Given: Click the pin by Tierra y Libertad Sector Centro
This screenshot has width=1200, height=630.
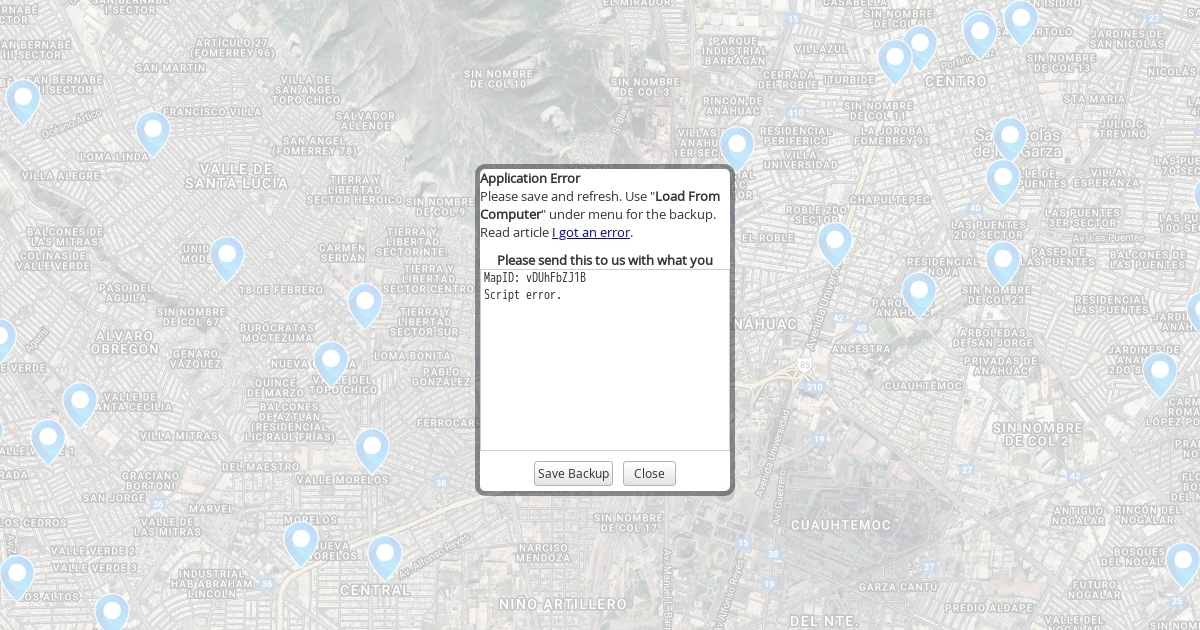Looking at the screenshot, I should click(365, 303).
